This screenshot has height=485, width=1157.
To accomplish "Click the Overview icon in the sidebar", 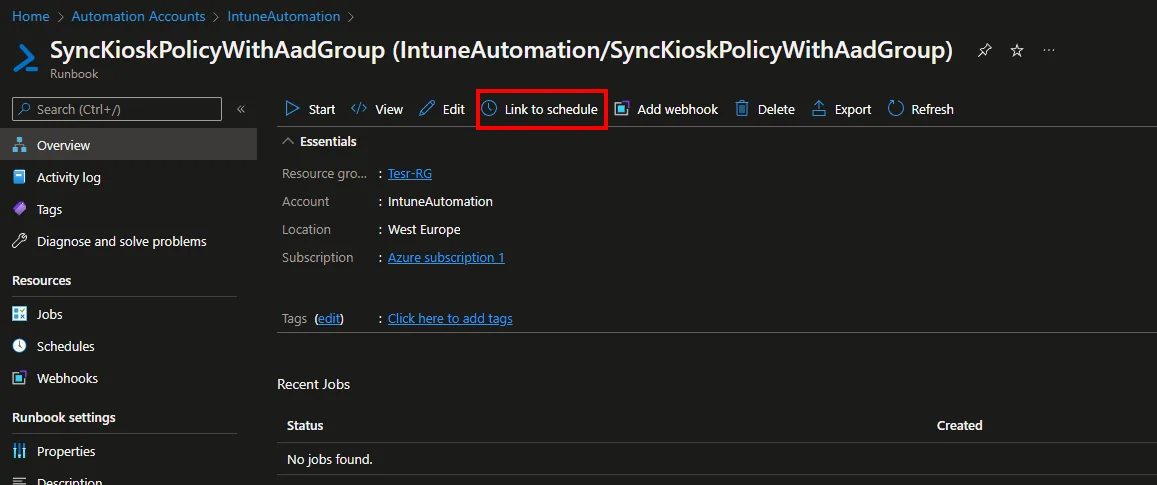I will coord(20,145).
